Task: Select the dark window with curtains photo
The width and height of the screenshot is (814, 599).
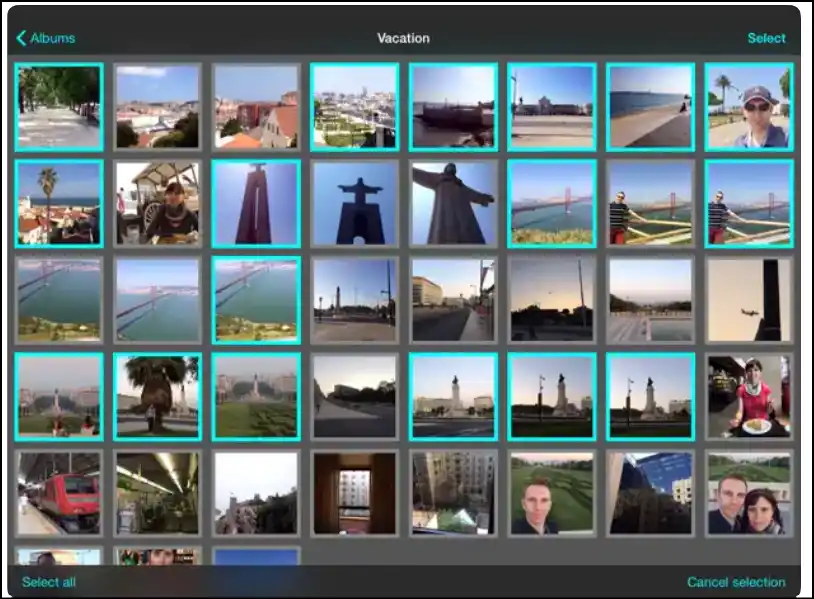Action: tap(355, 494)
